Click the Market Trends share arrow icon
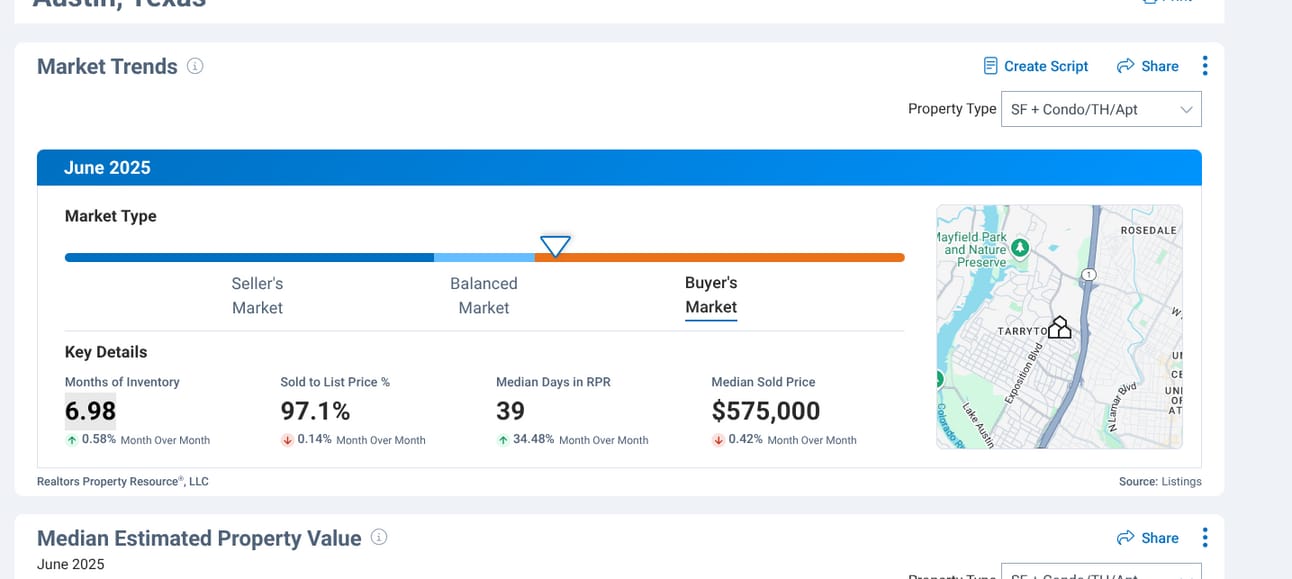This screenshot has width=1292, height=579. pos(1125,66)
